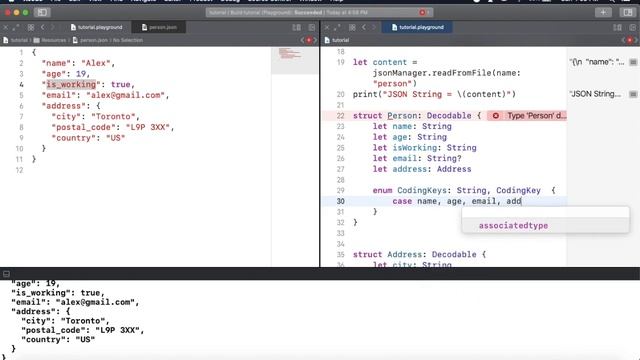Click "L9P 3XX" postal code in editor
640x360 pixels.
(148, 127)
